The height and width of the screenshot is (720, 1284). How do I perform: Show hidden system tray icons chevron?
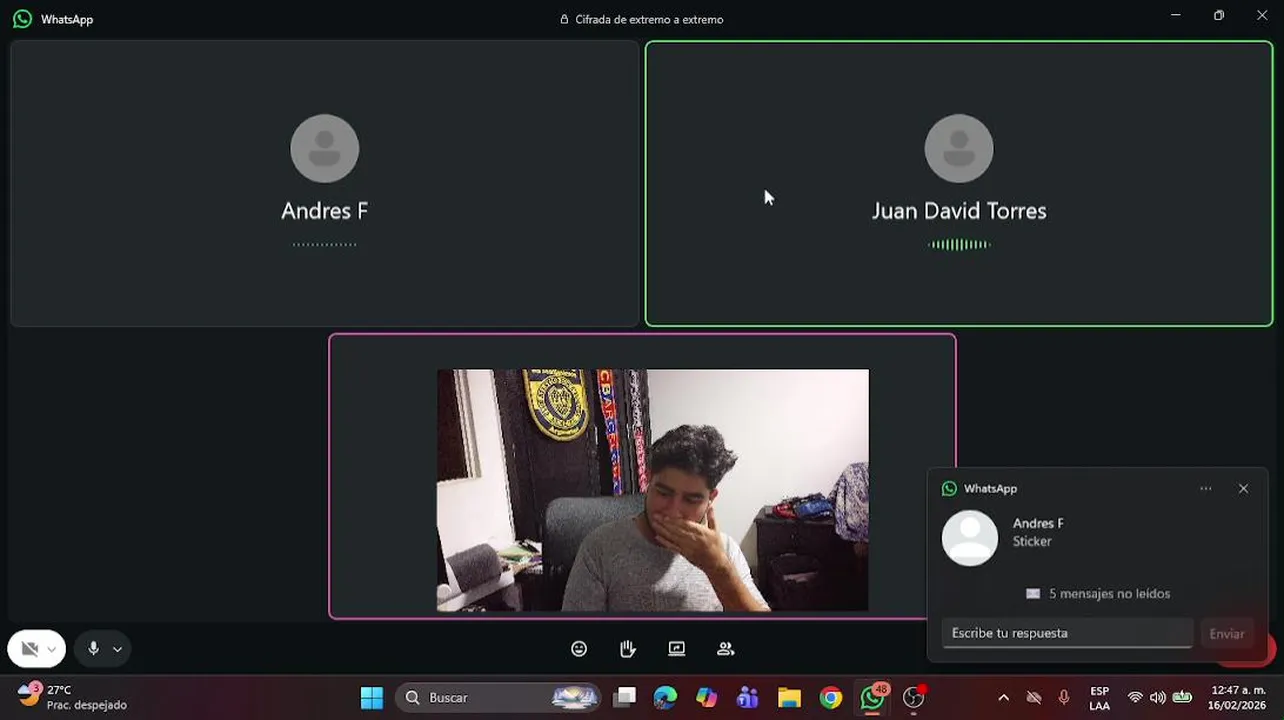pos(1003,698)
